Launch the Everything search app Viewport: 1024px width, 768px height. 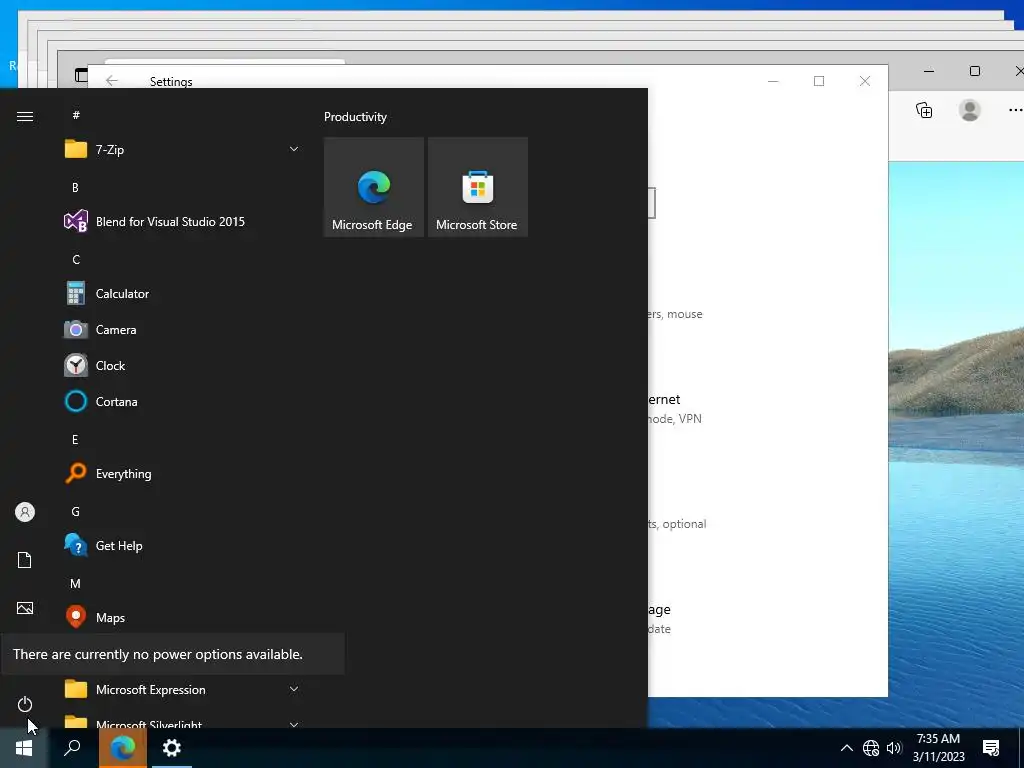pos(183,473)
